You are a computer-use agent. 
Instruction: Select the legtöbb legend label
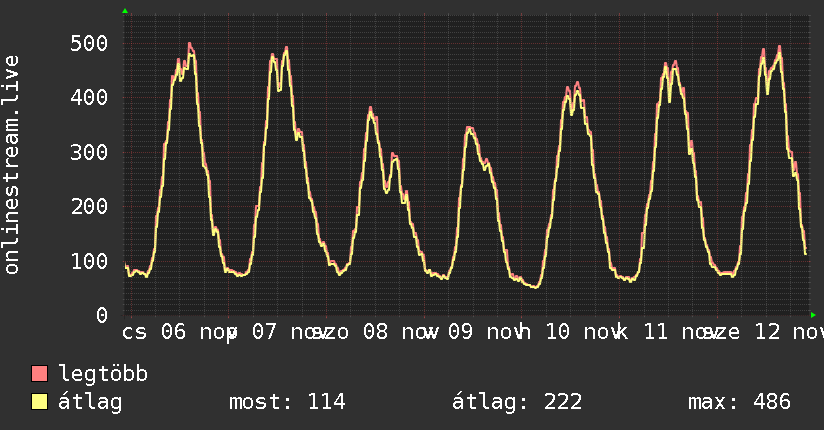tap(103, 374)
